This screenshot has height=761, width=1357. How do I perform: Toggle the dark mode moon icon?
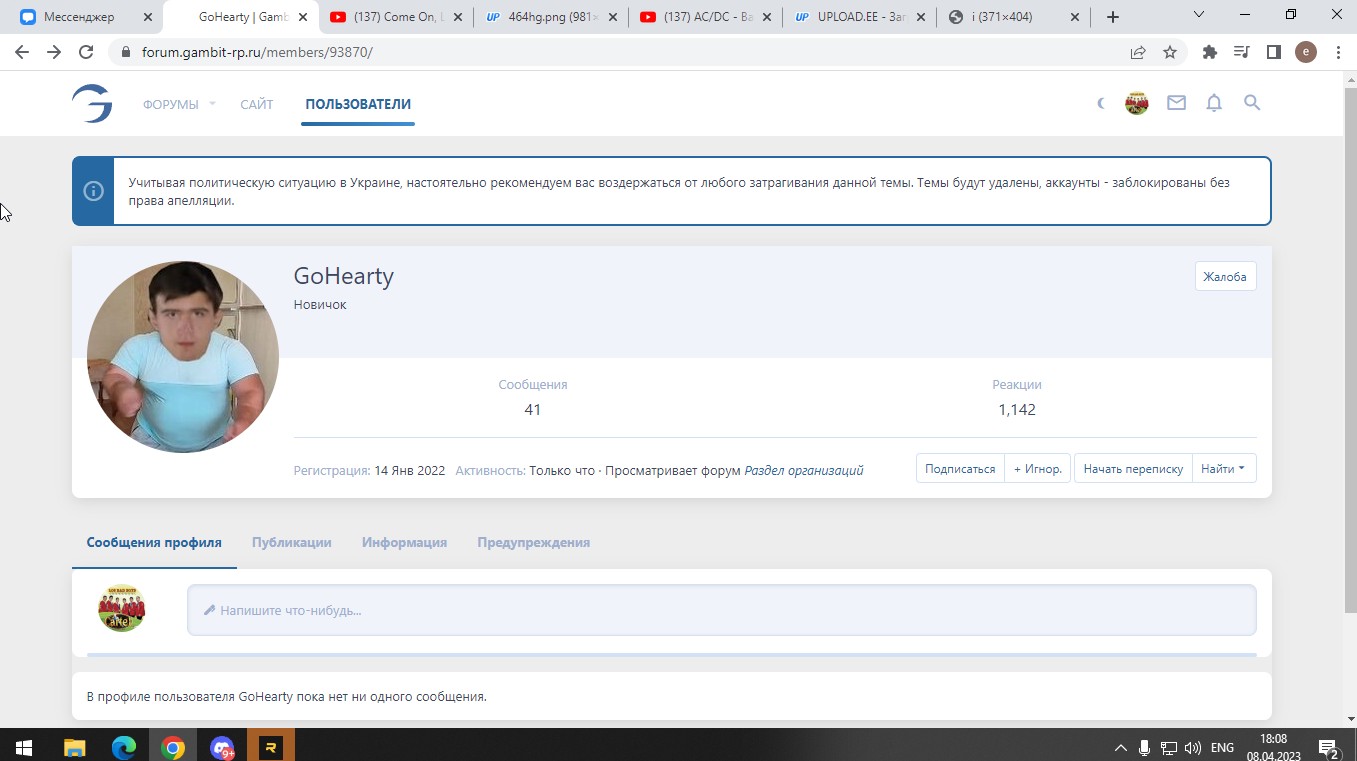click(x=1101, y=103)
